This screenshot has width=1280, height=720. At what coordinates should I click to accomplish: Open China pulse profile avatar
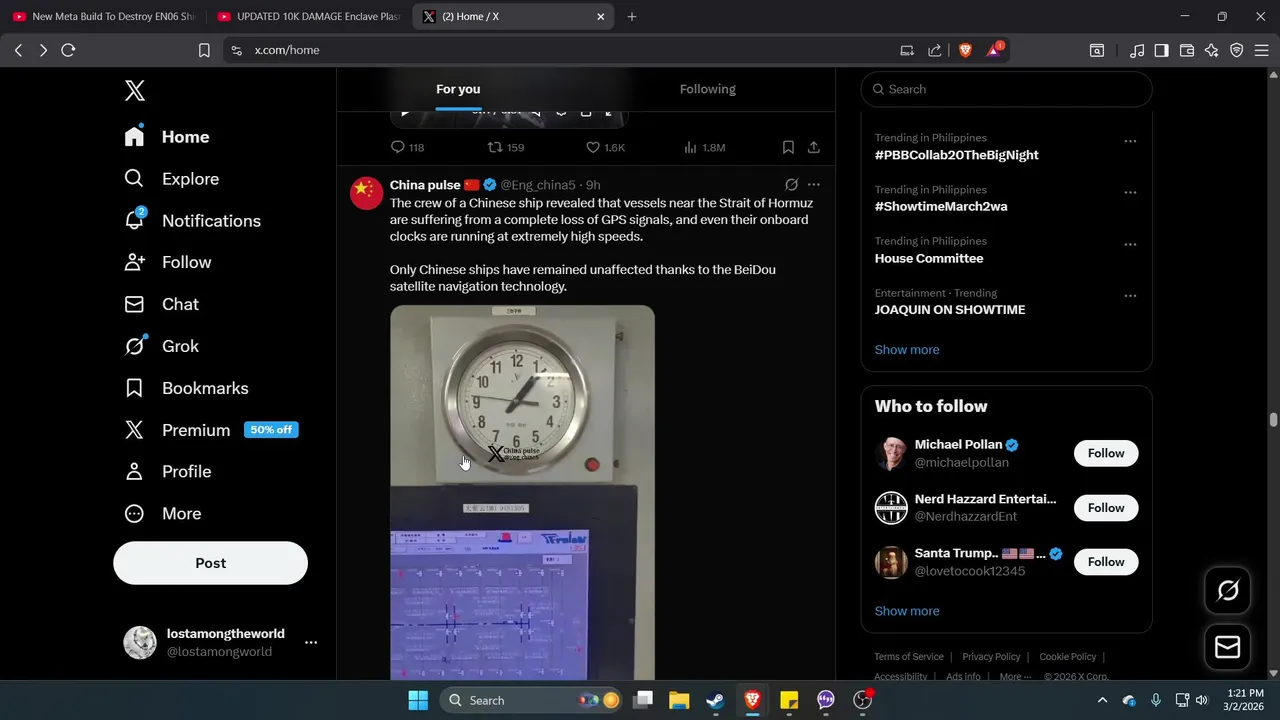(x=367, y=192)
